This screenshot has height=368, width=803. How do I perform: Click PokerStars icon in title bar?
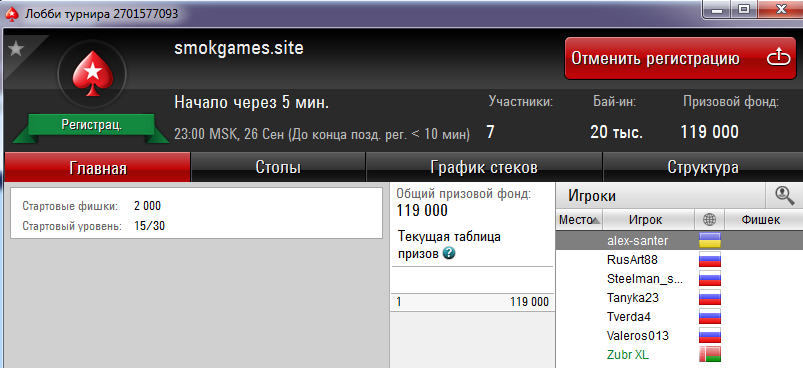pyautogui.click(x=12, y=13)
